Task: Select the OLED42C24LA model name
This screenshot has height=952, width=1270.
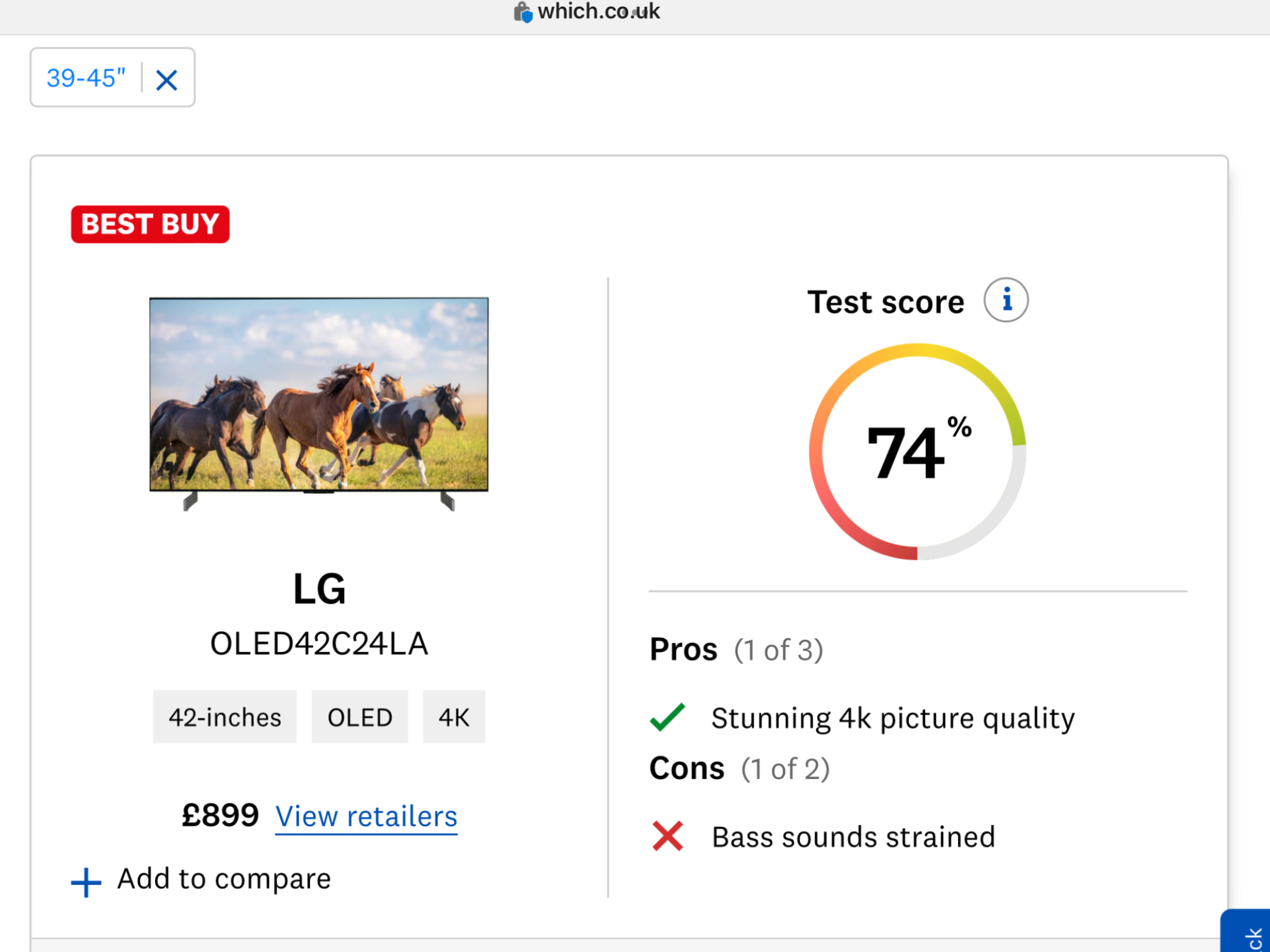Action: point(319,643)
